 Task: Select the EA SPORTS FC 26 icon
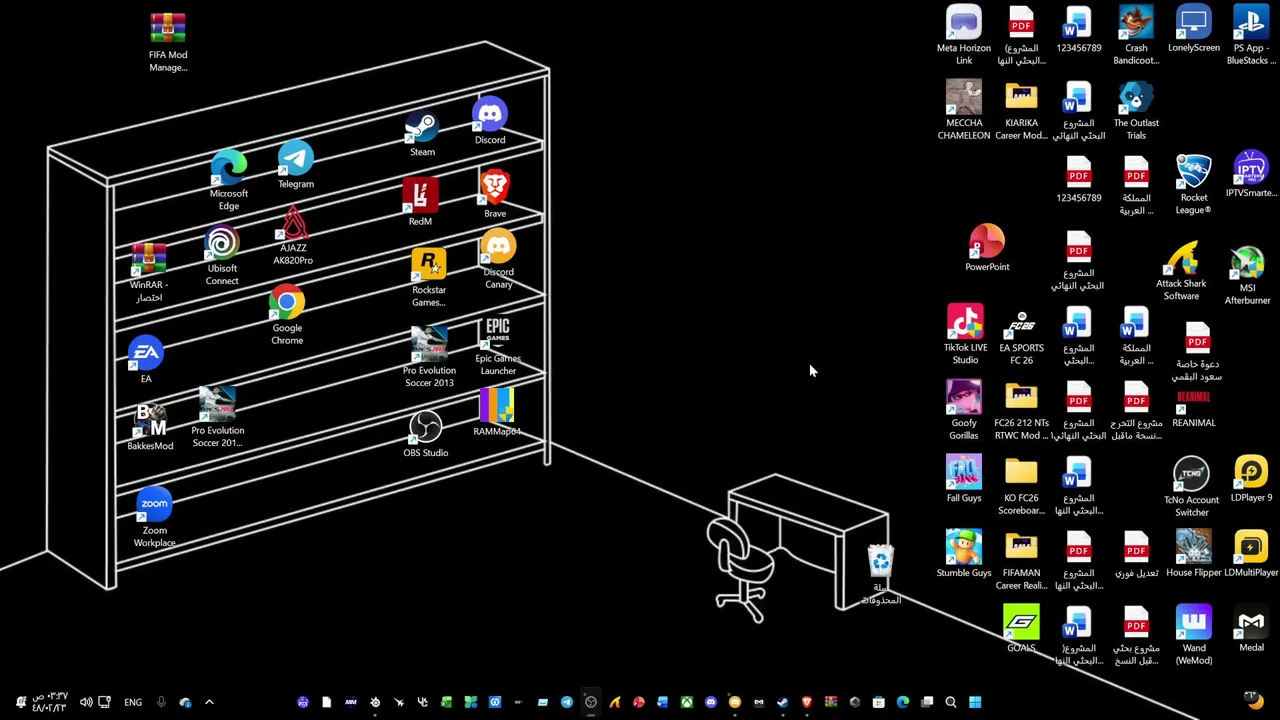pyautogui.click(x=1021, y=336)
